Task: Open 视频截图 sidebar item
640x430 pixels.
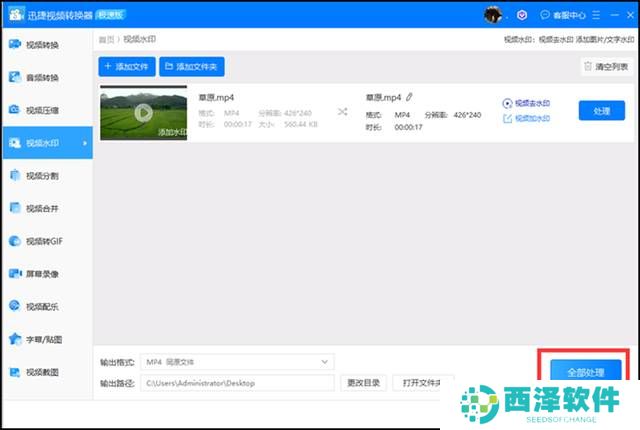Action: (47, 372)
